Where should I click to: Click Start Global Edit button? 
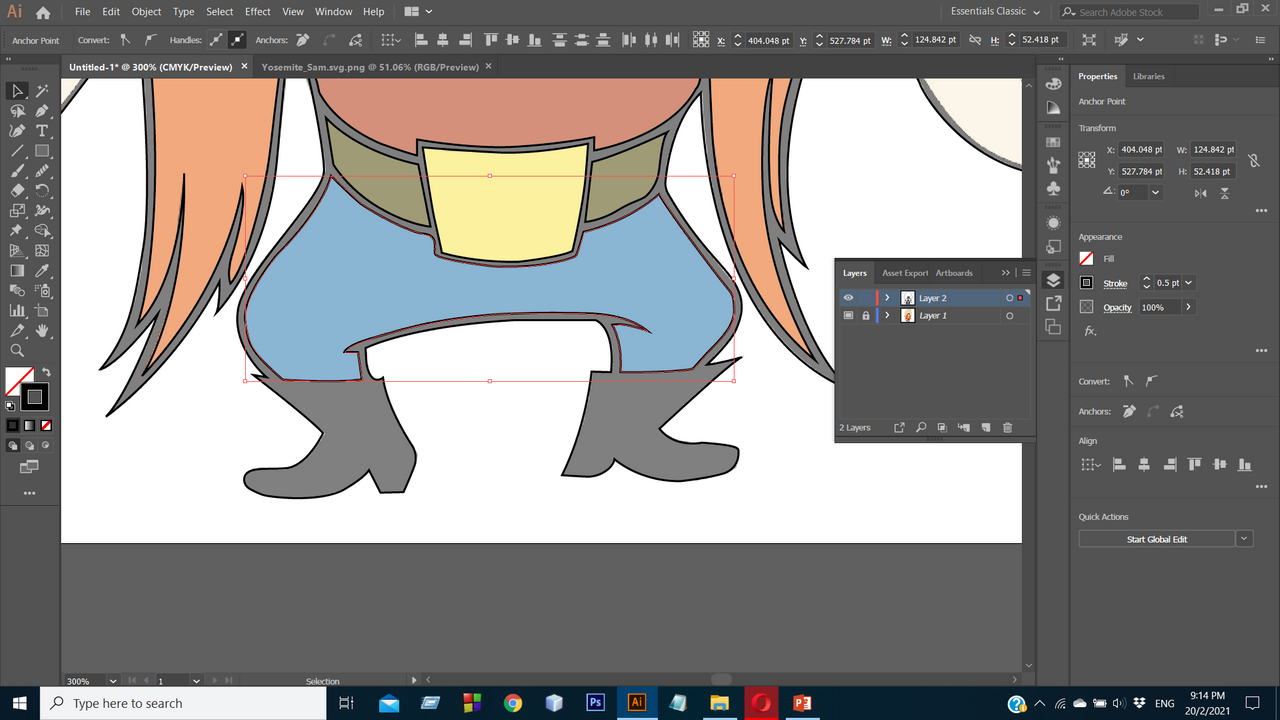(1156, 539)
